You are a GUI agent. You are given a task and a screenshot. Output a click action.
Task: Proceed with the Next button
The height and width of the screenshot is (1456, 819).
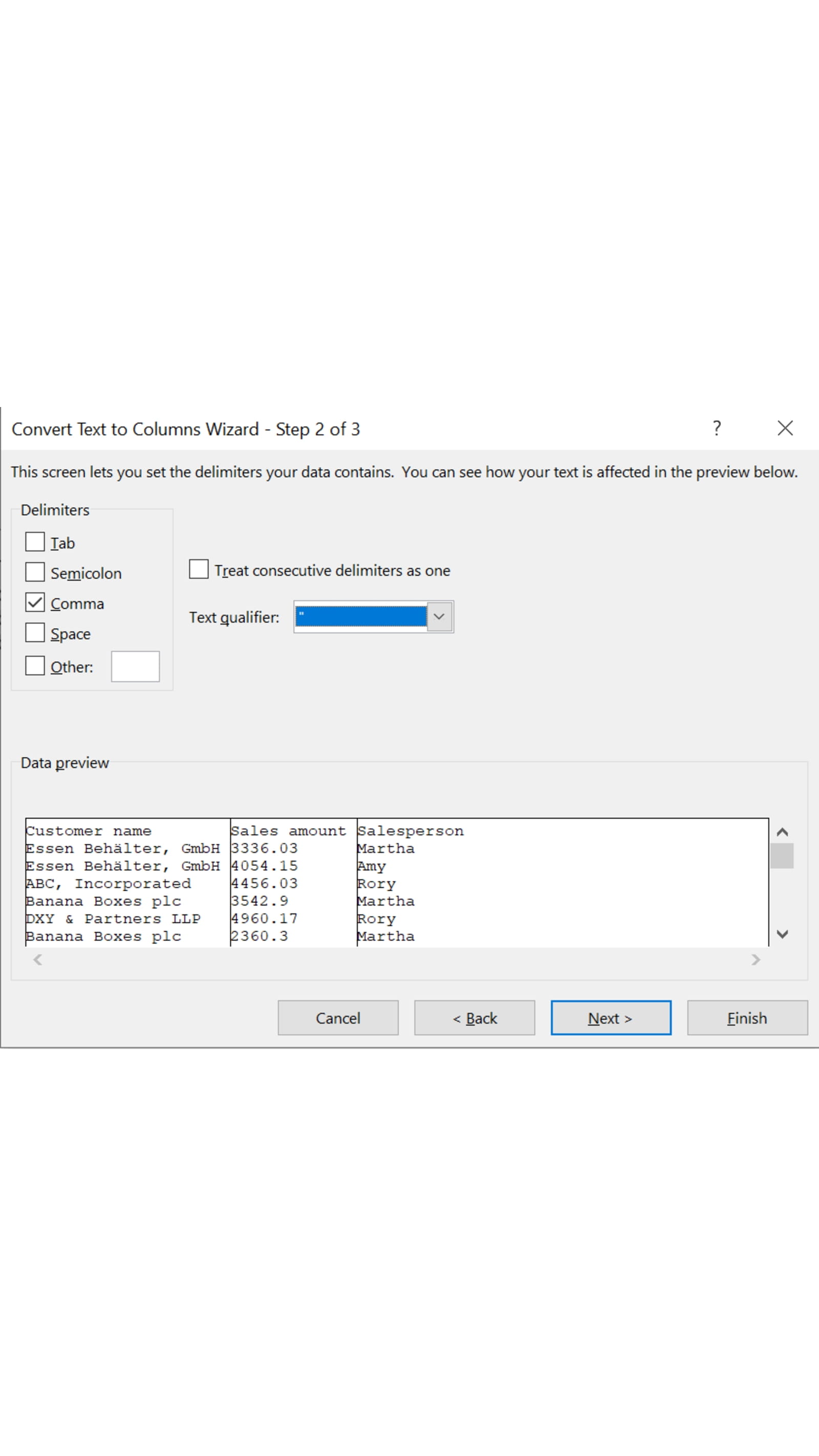[x=611, y=1018]
